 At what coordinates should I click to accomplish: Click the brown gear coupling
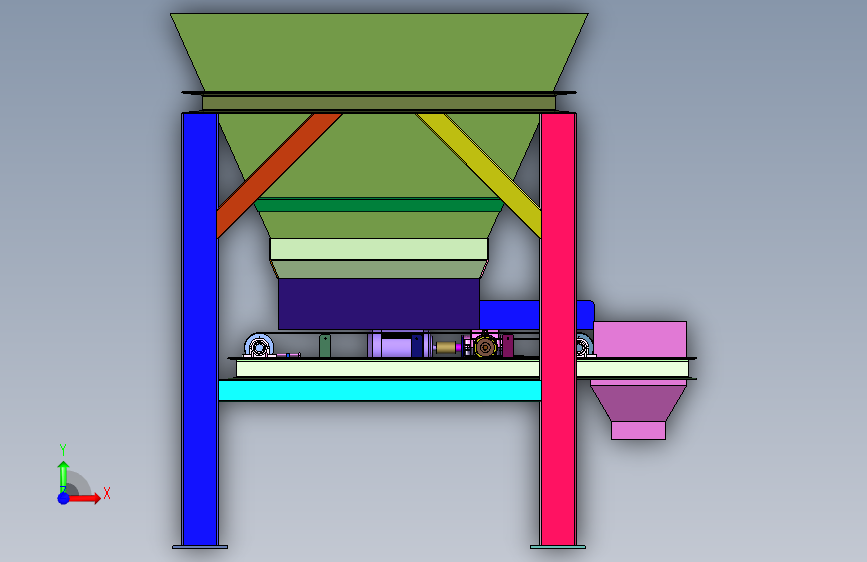[485, 347]
